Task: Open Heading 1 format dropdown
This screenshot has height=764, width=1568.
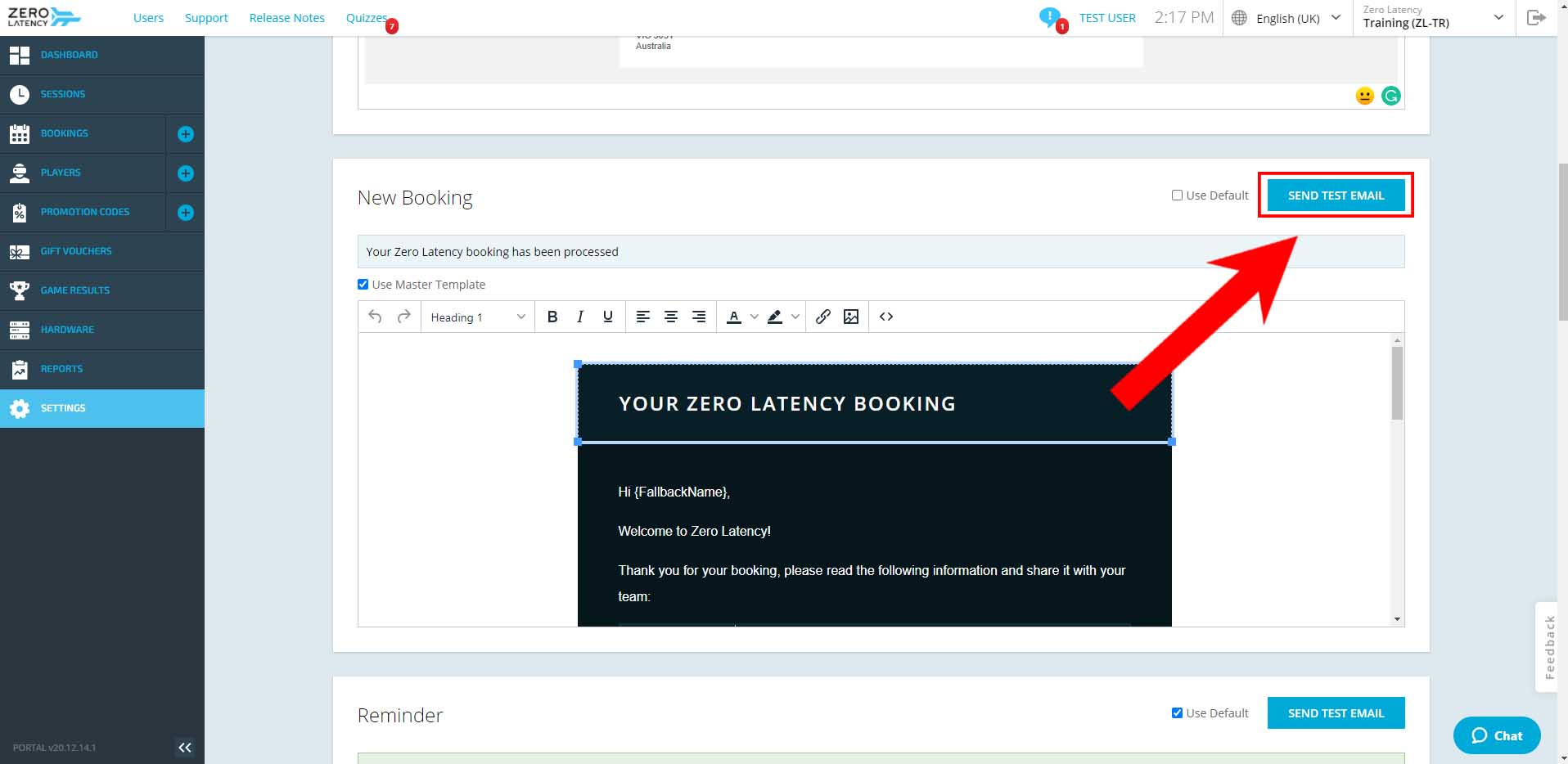Action: 478,317
